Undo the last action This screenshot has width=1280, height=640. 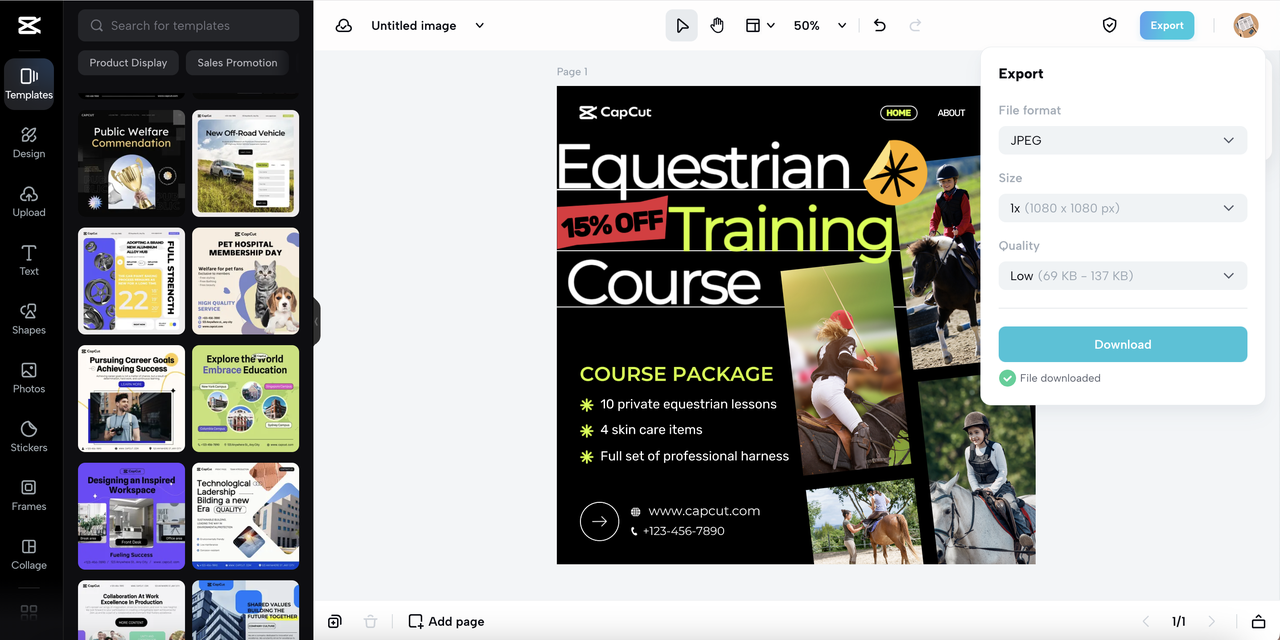(x=880, y=26)
